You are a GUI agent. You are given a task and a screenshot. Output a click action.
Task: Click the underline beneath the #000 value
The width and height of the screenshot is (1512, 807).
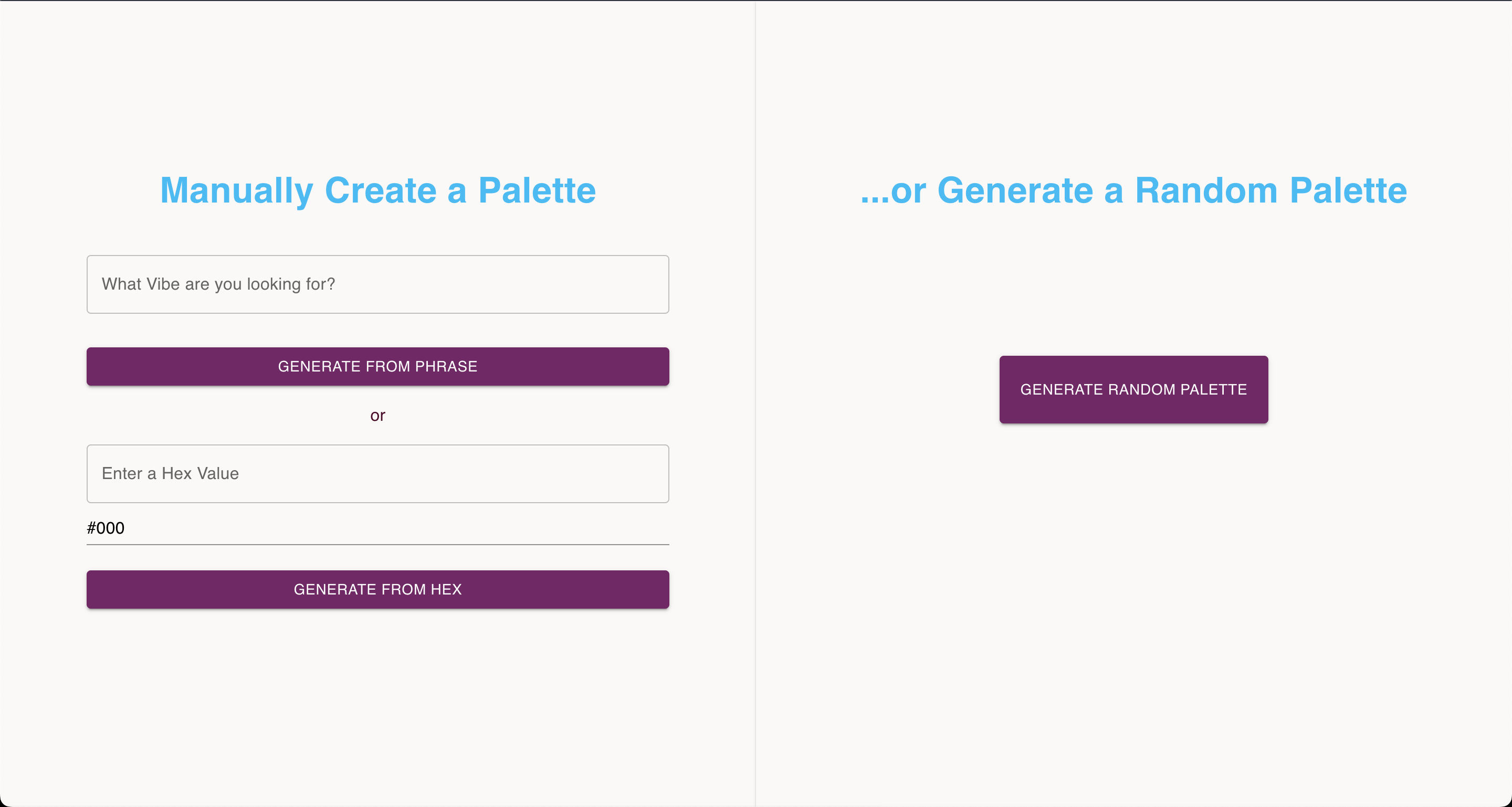(x=377, y=544)
